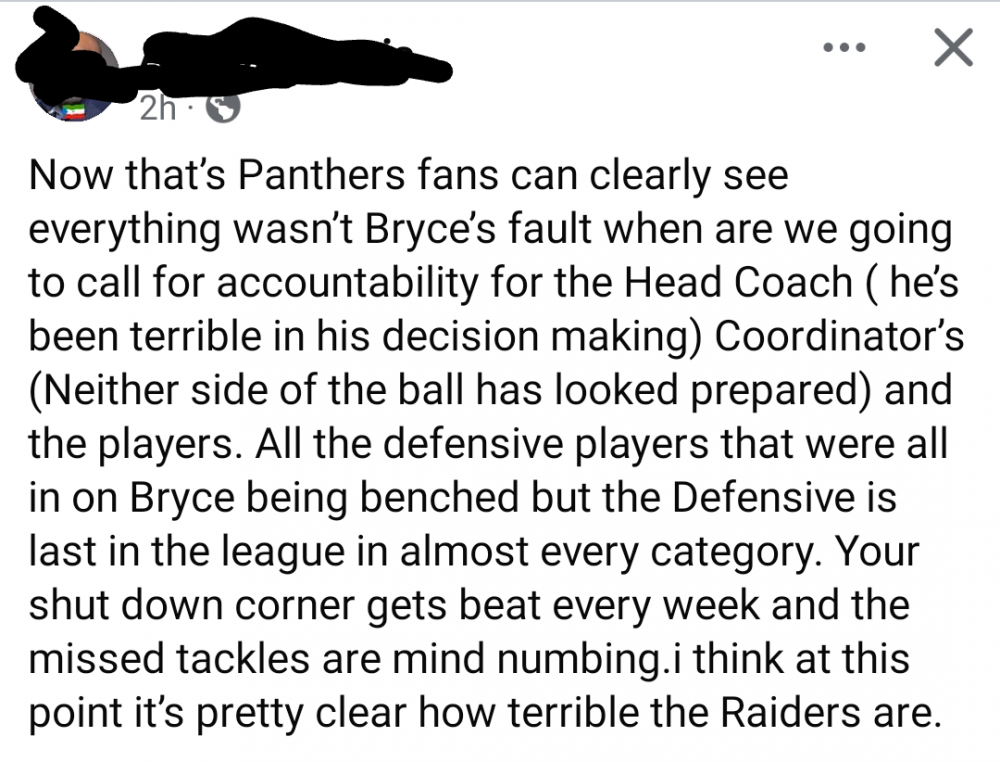Viewport: 1000px width, 762px height.
Task: Click the word Bryce's in the second line
Action: pyautogui.click(x=446, y=231)
